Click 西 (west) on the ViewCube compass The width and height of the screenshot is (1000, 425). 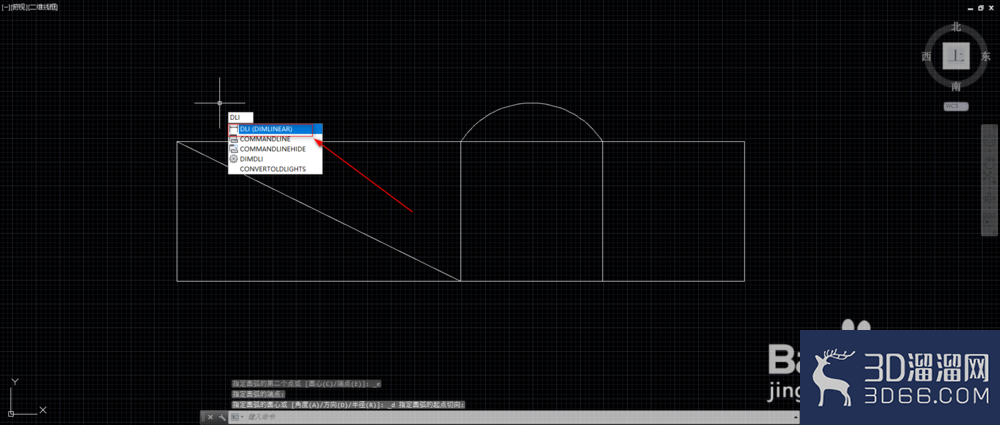point(927,57)
